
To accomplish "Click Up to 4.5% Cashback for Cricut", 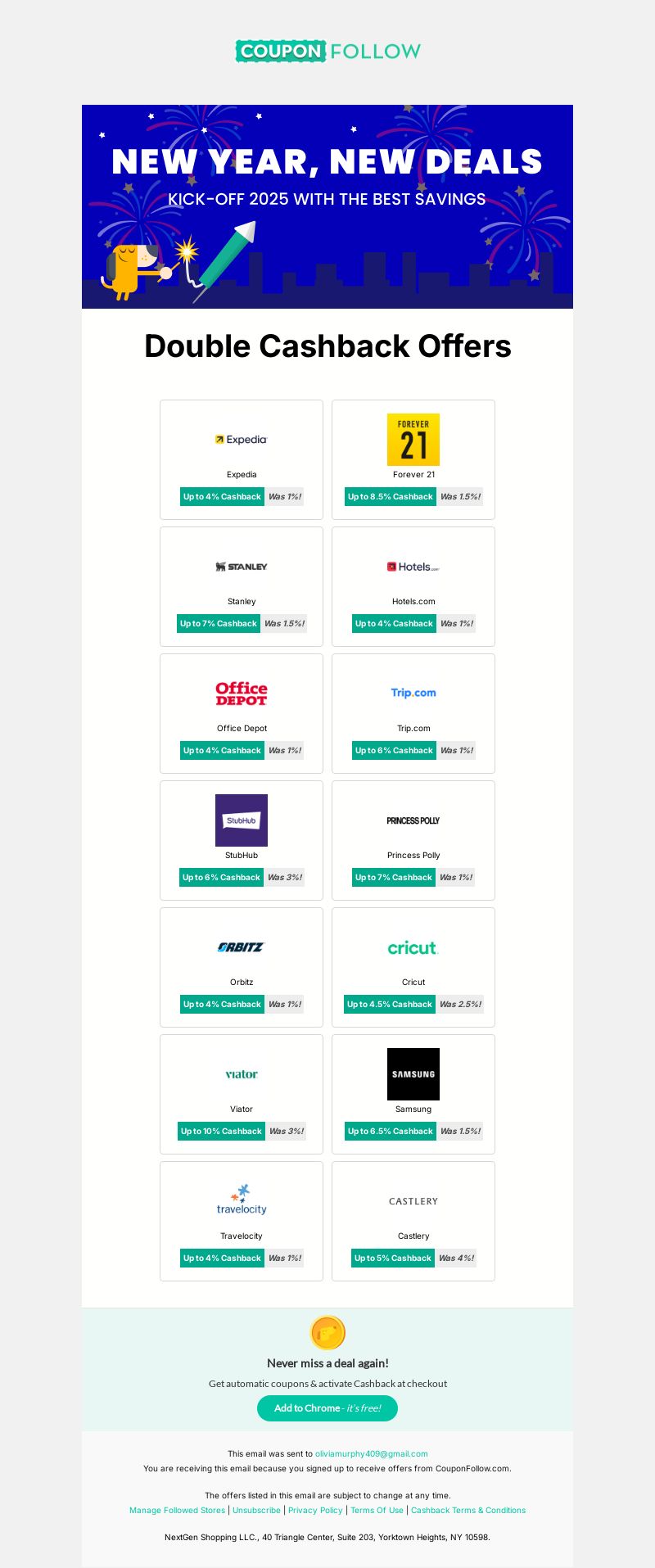I will (x=390, y=1004).
